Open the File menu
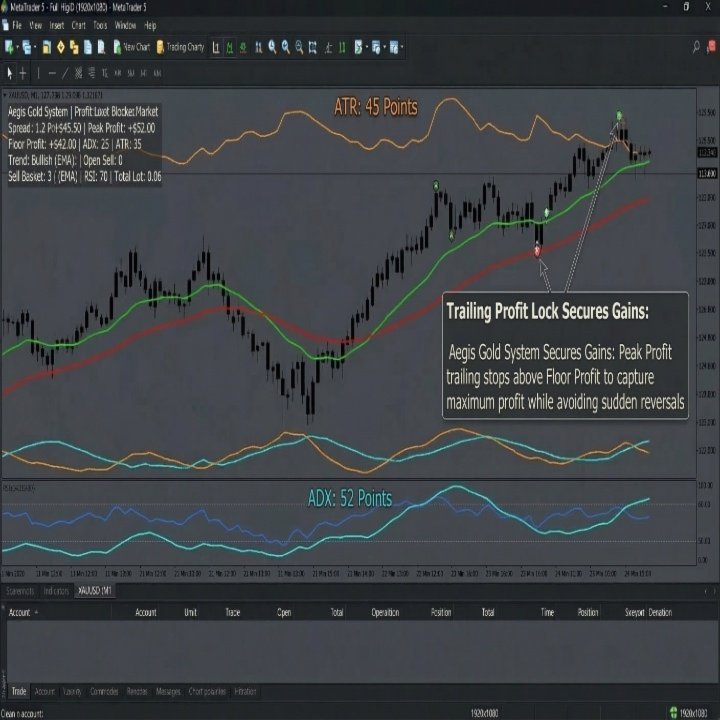Screen dimensions: 720x720 click(17, 25)
